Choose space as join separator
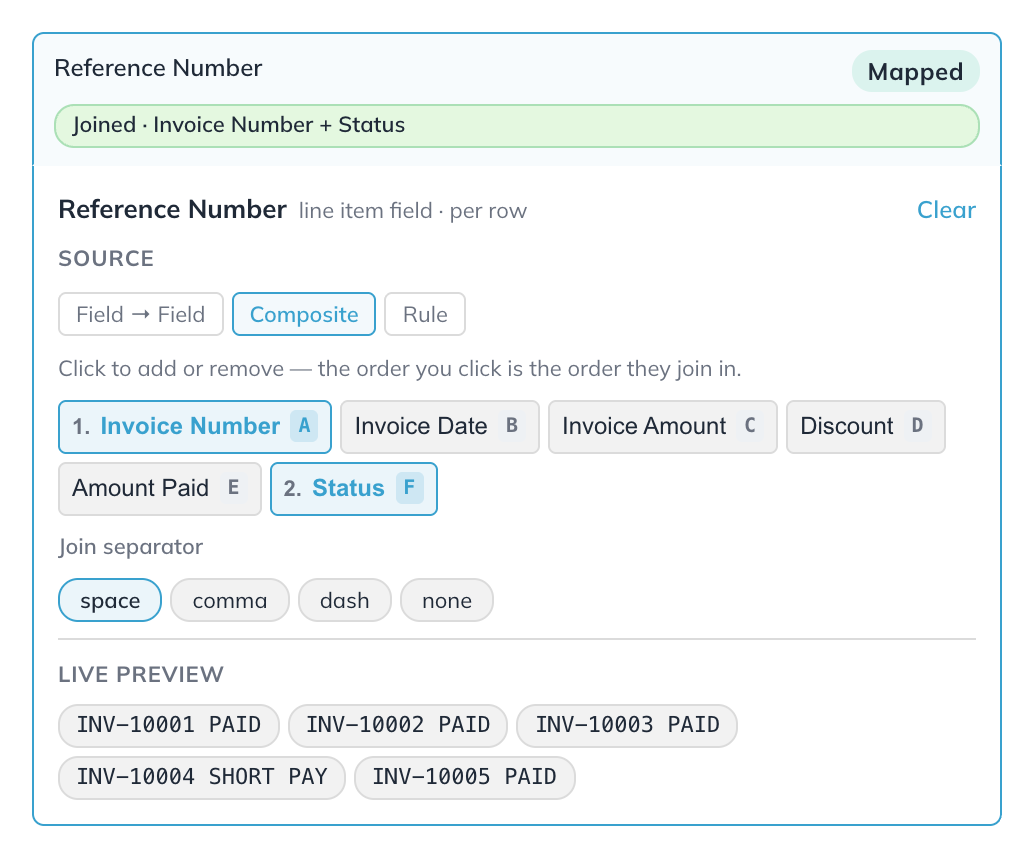1034x860 pixels. point(110,600)
